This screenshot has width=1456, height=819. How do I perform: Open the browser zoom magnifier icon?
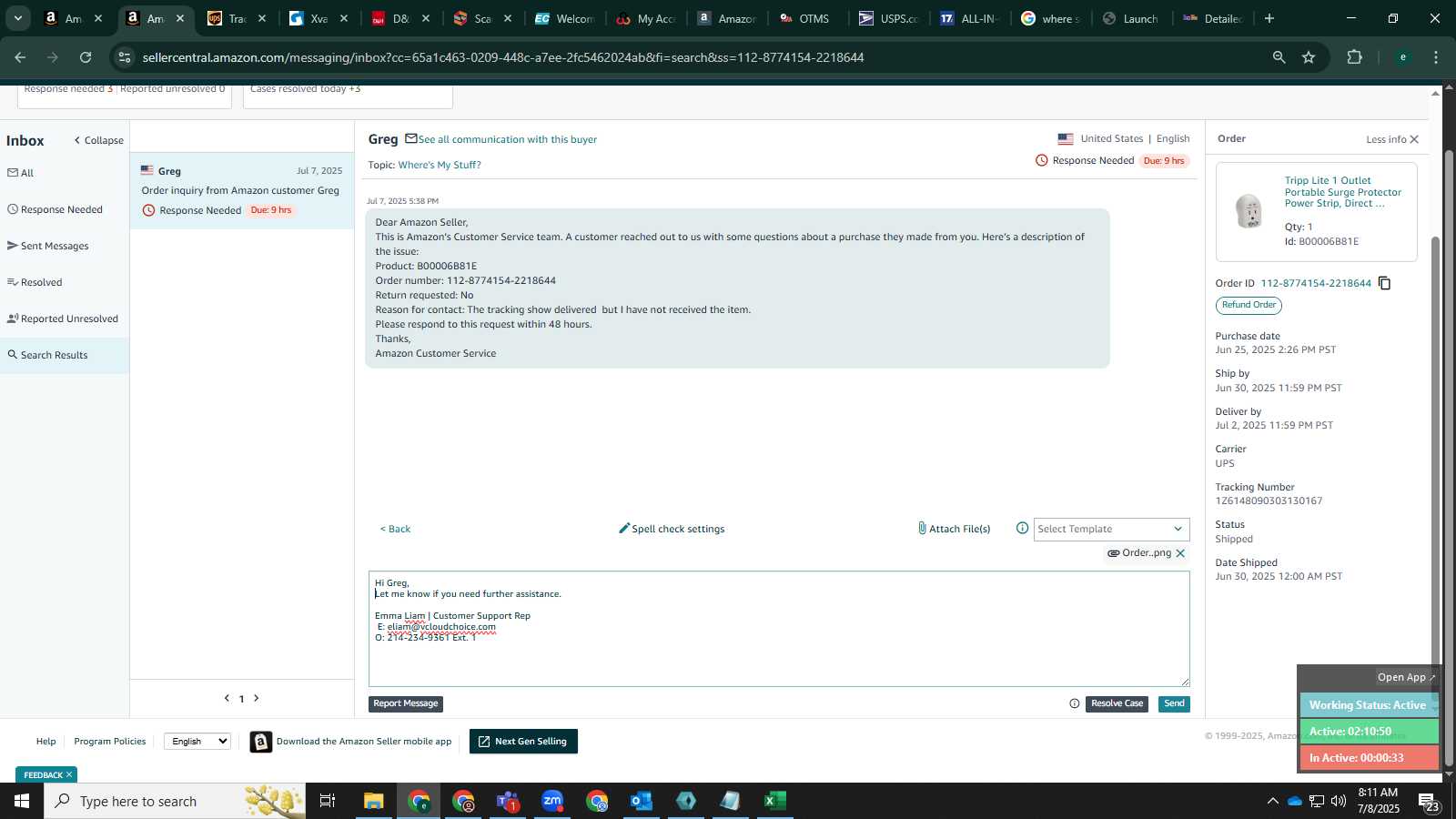coord(1279,57)
